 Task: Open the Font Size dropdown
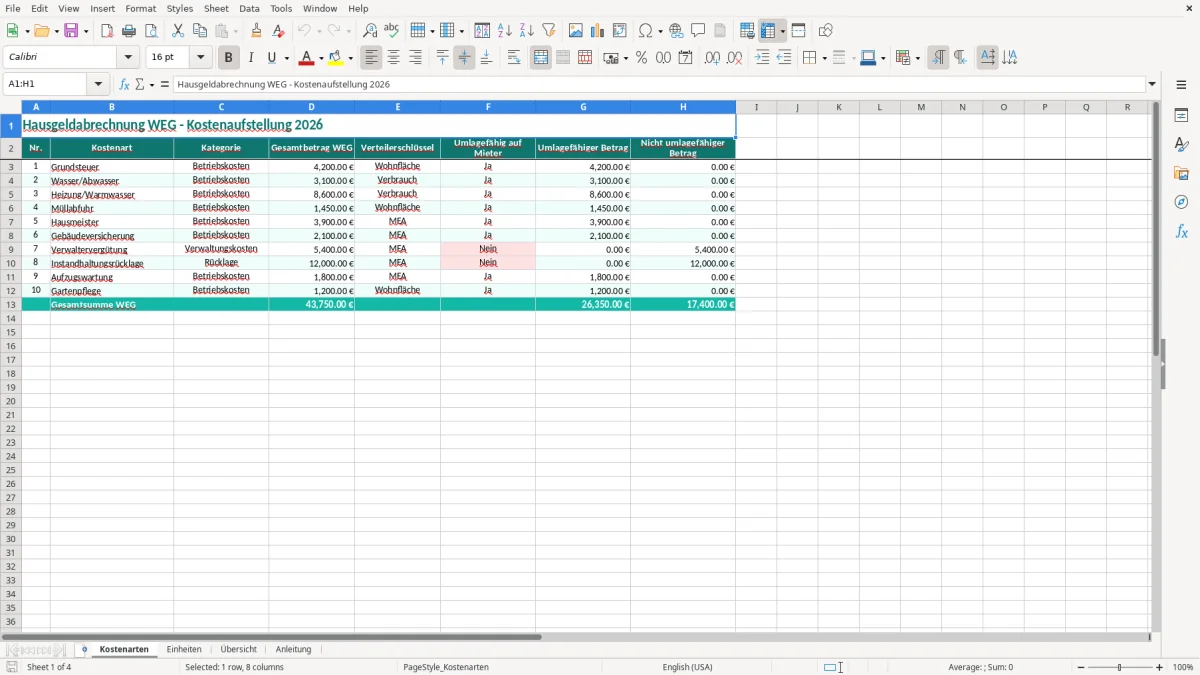click(200, 58)
